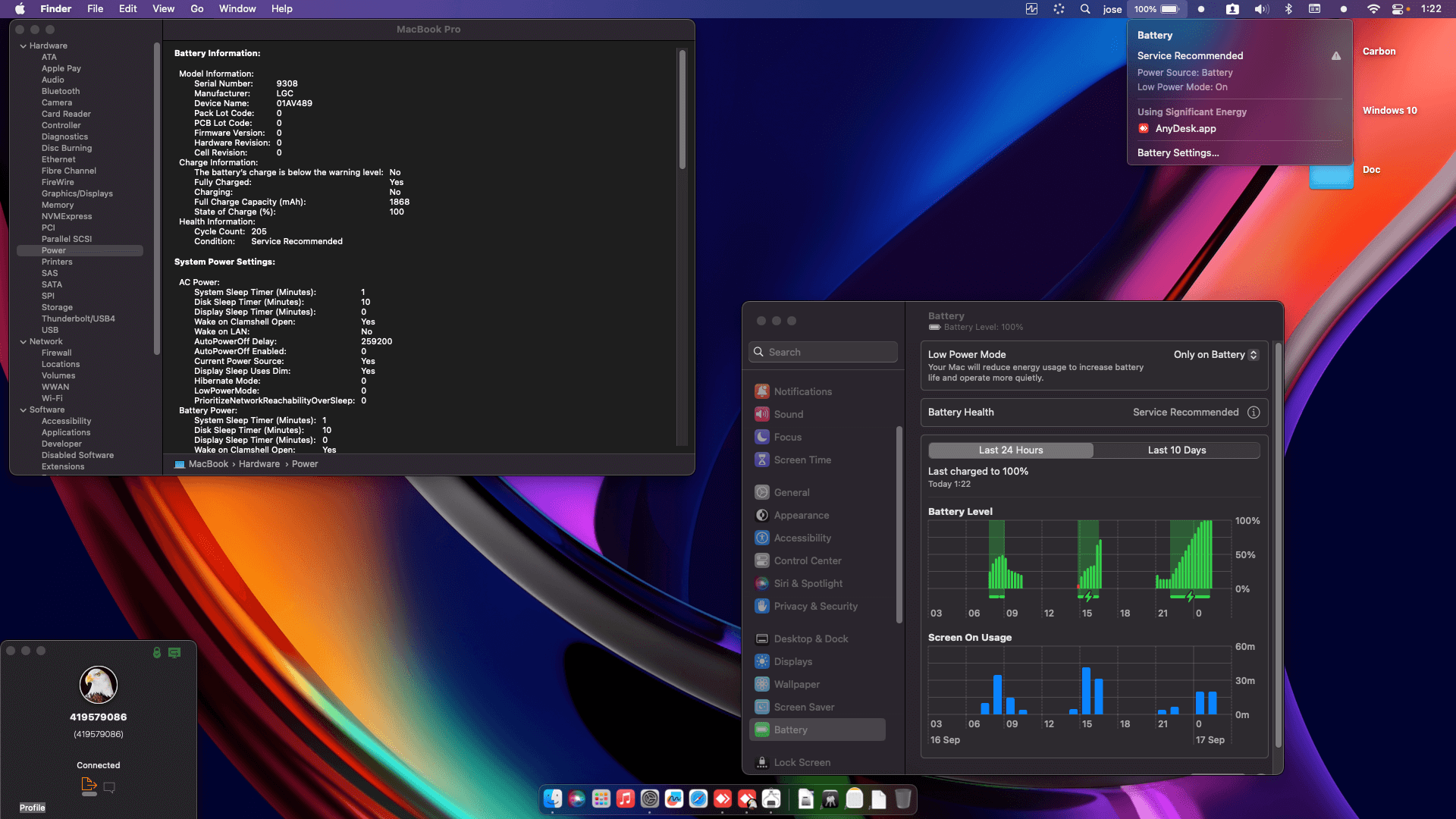Screen dimensions: 1456x819
Task: Open Battery Health info button
Action: point(1254,413)
